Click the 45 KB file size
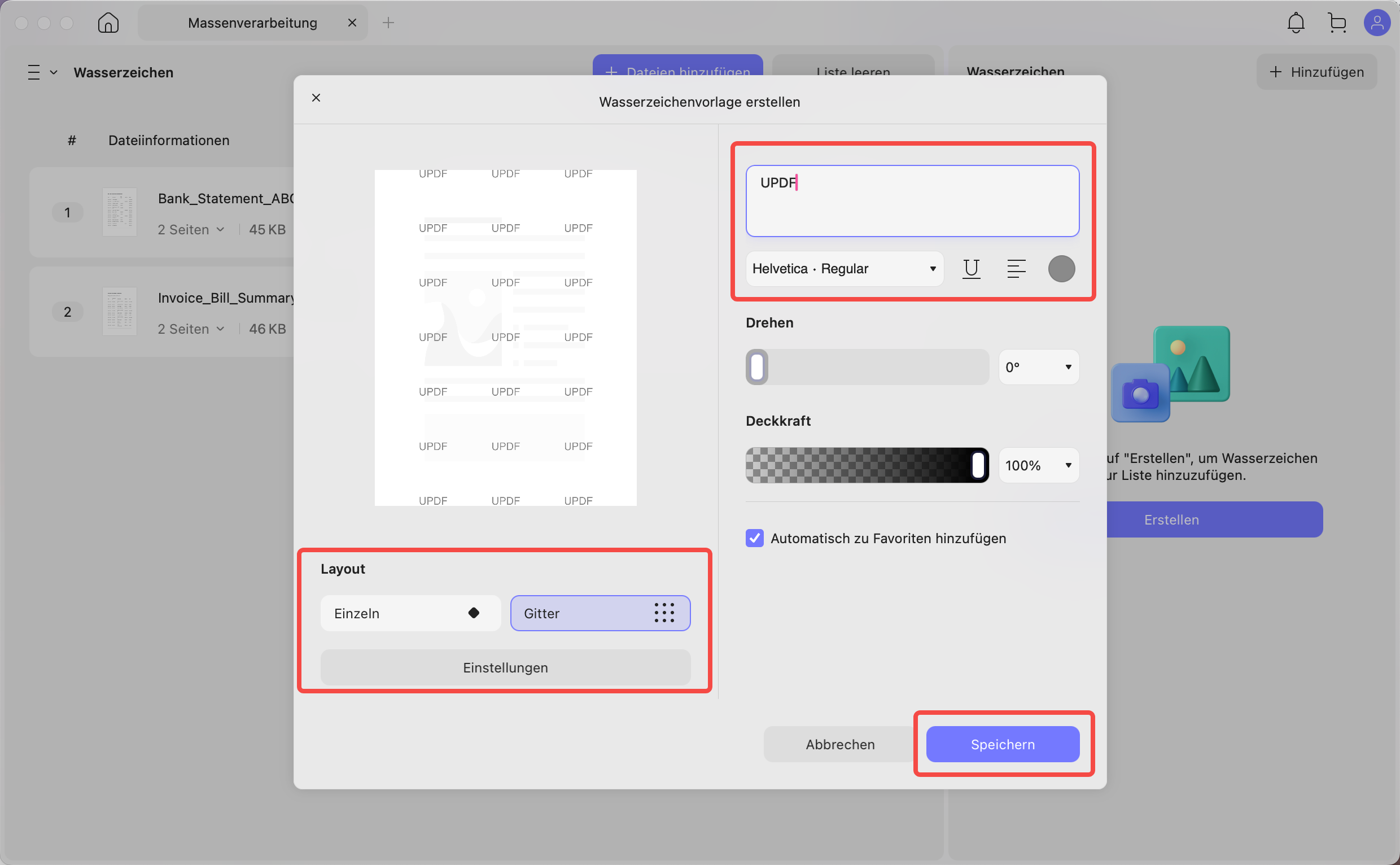Screen dimensions: 1400x865 (x=267, y=229)
